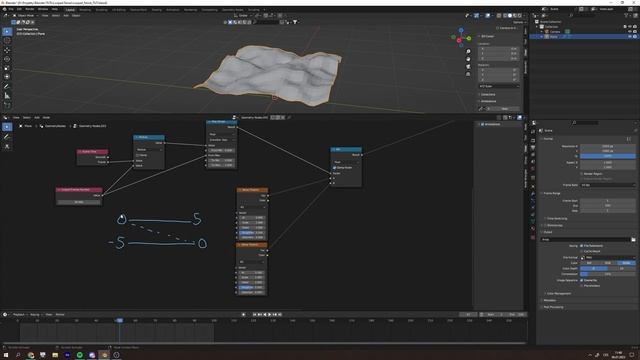
Task: Switch perspective/orthographic grid icon in viewport
Action: pos(468,74)
